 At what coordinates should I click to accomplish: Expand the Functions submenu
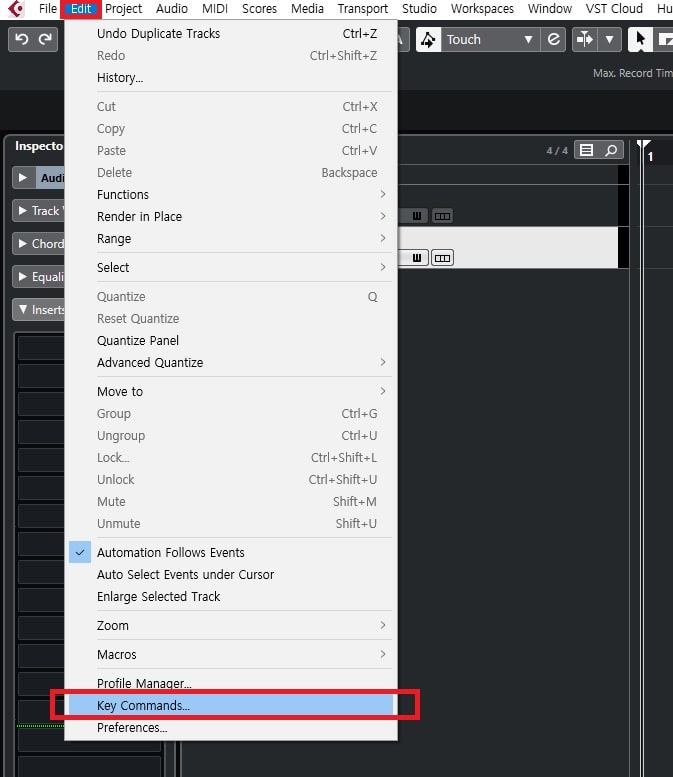(231, 194)
